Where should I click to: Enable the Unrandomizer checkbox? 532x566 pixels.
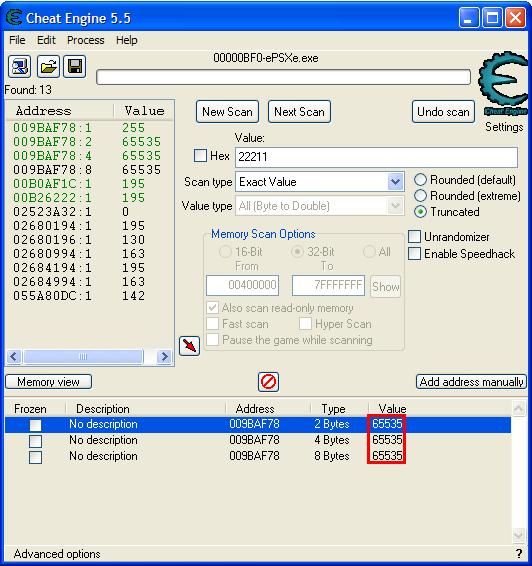414,237
